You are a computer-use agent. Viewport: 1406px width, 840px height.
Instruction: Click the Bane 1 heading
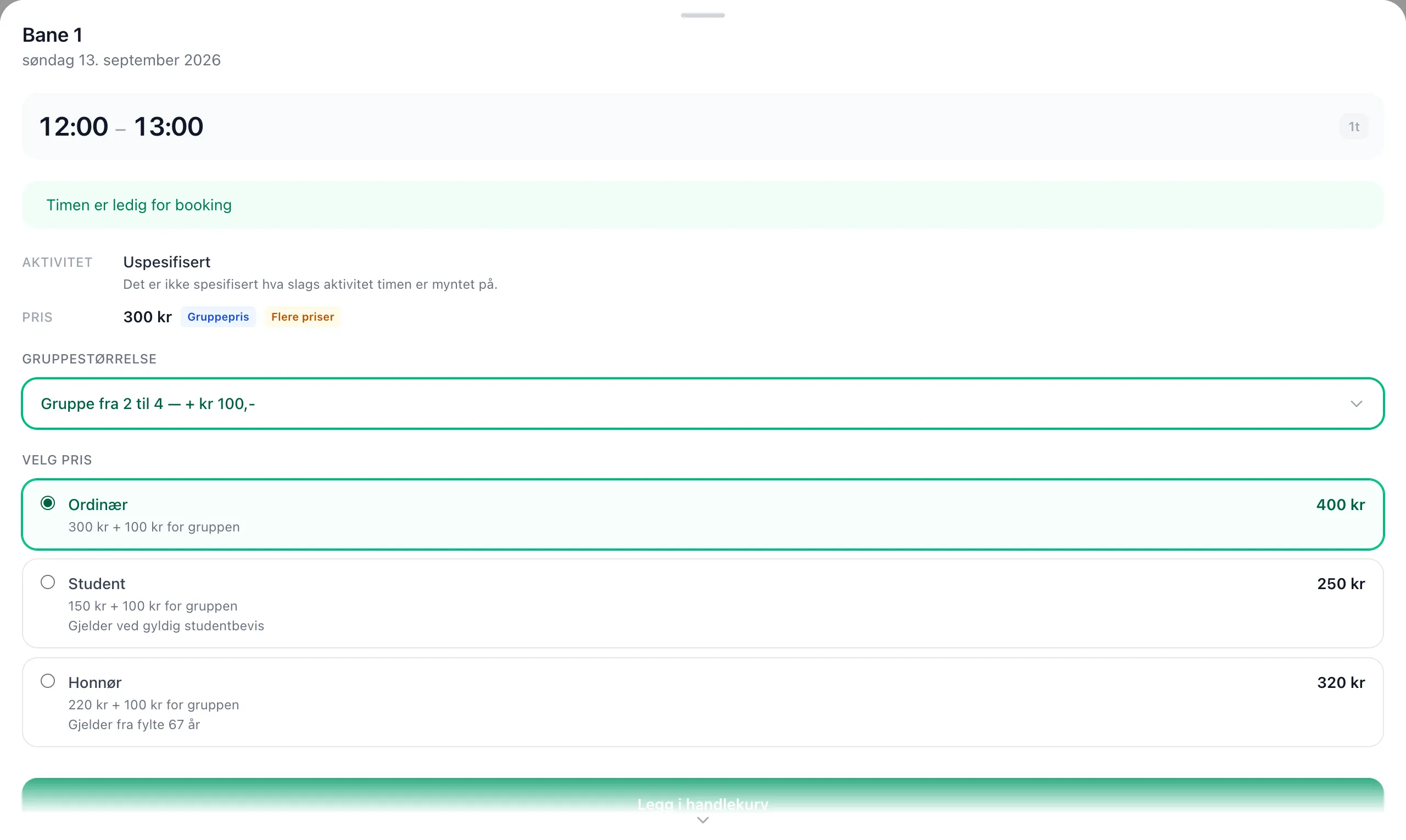[x=53, y=35]
